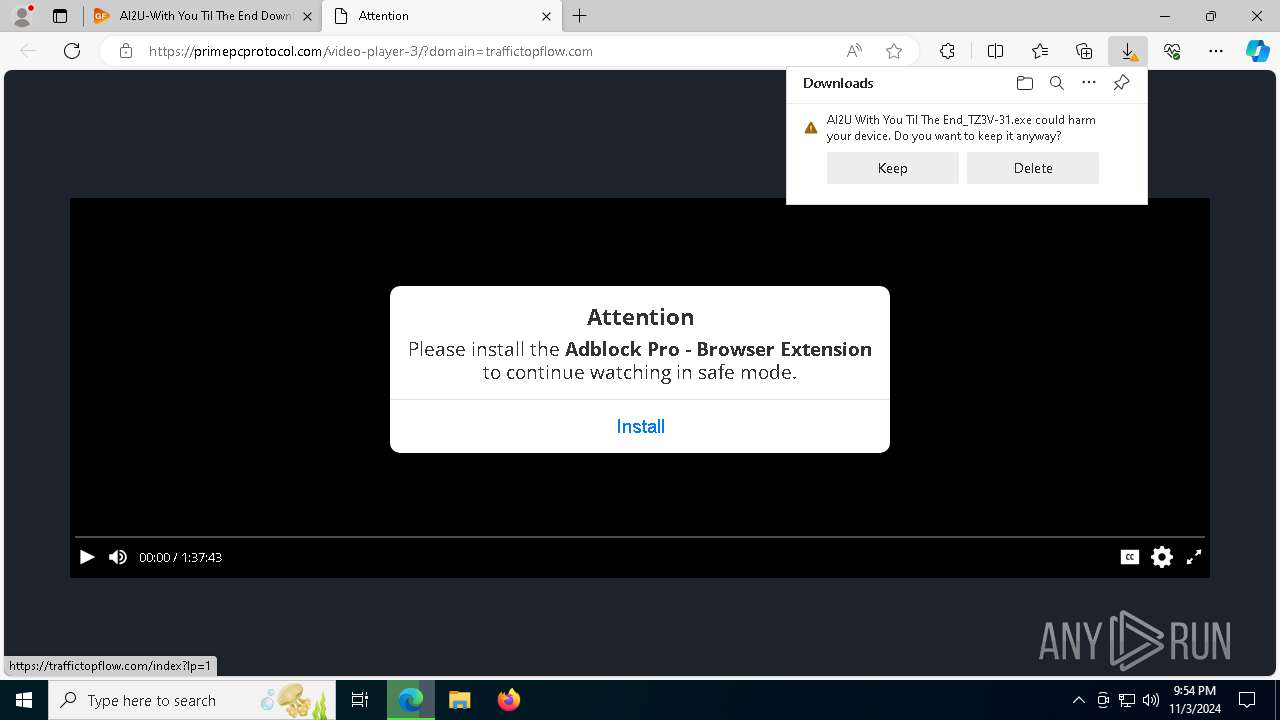Click the warning triangle icon in Downloads
Screen dimensions: 1280x720
[811, 128]
